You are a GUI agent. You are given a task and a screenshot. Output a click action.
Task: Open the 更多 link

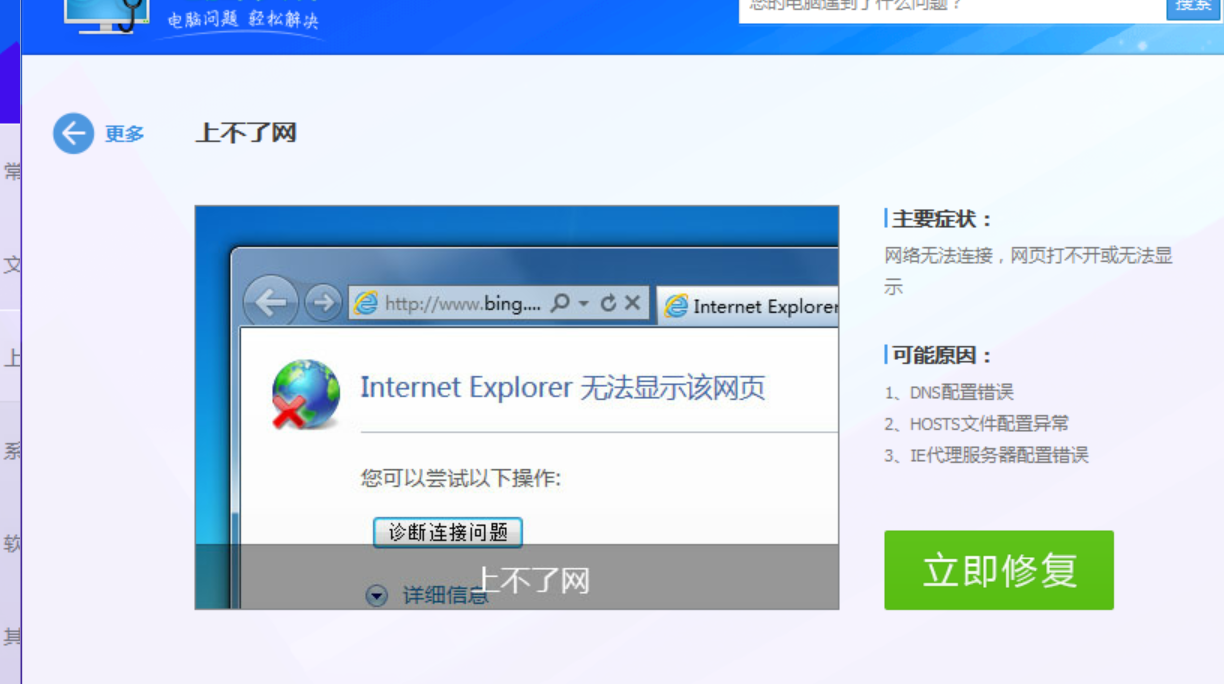click(124, 134)
